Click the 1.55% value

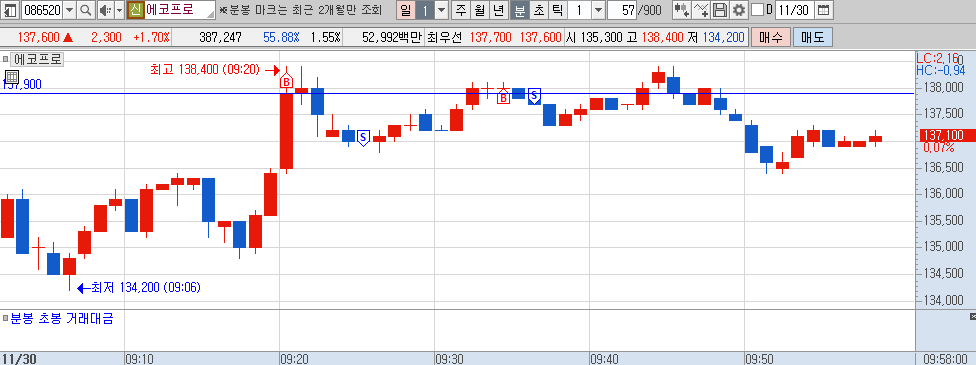click(326, 37)
